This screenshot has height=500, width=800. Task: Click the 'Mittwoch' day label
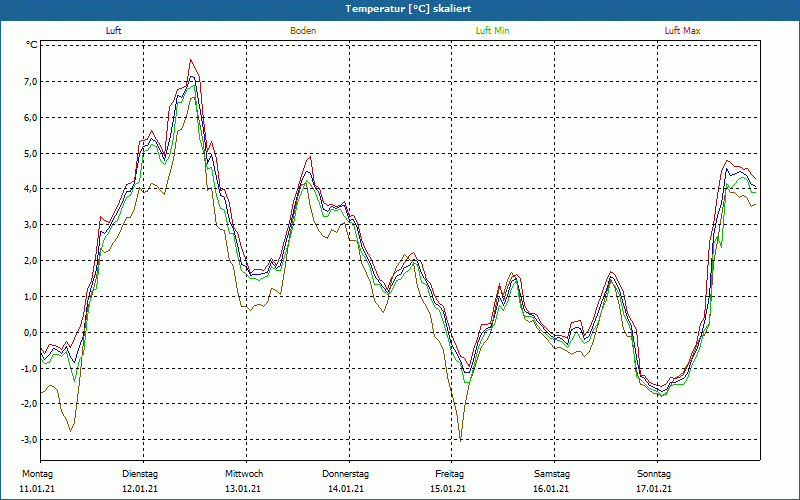click(244, 474)
